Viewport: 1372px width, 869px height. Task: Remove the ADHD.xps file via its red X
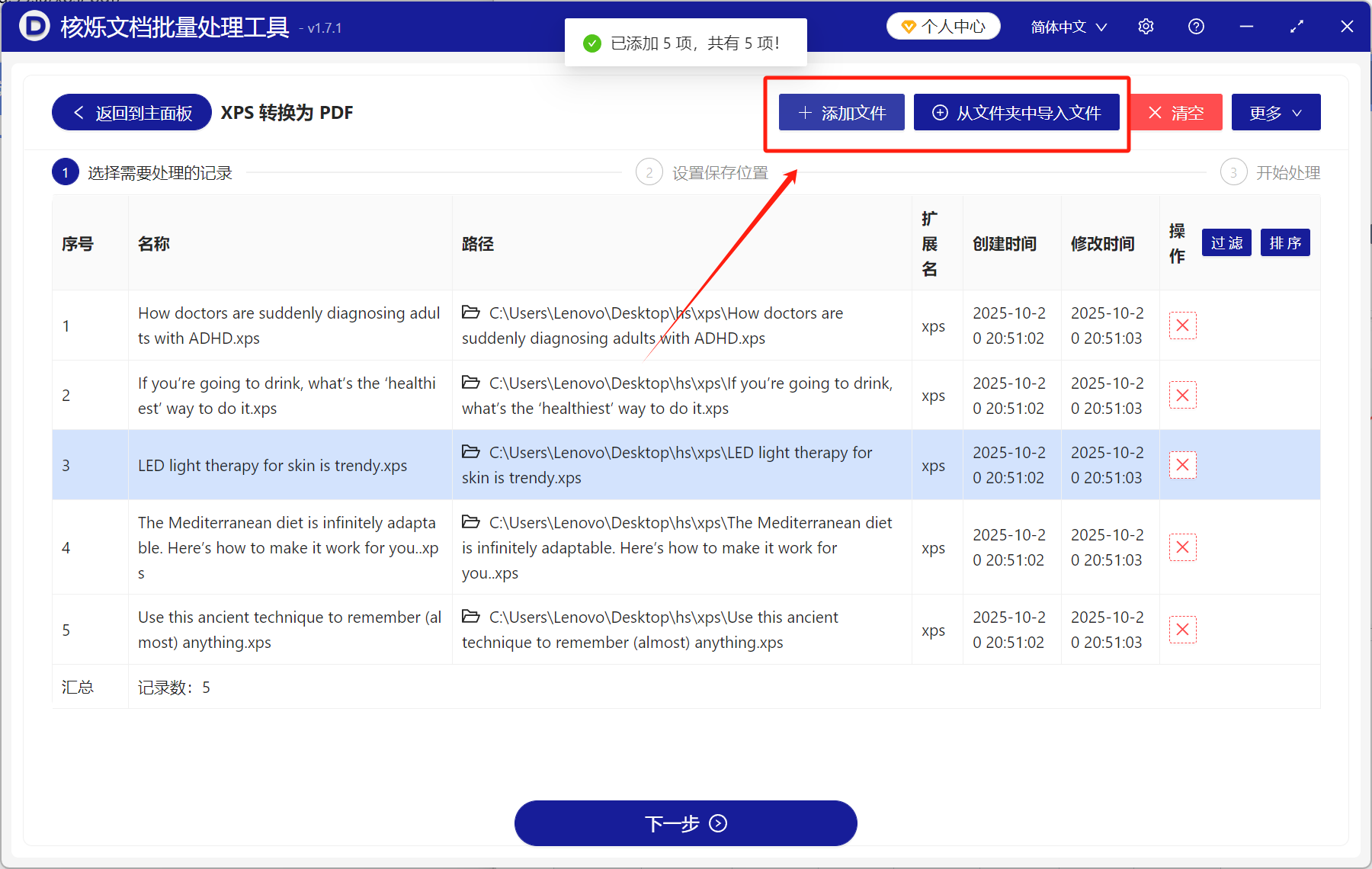point(1182,325)
